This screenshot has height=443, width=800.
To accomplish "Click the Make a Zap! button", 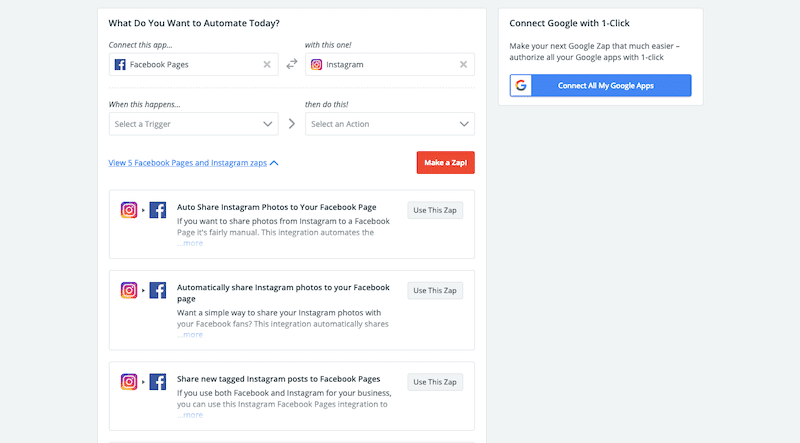I will pyautogui.click(x=445, y=162).
